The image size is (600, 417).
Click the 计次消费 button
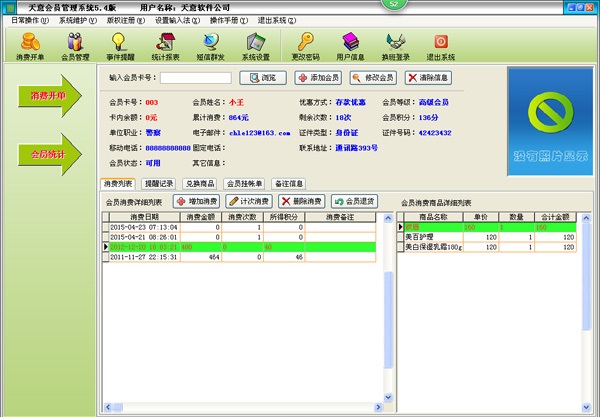coord(249,201)
